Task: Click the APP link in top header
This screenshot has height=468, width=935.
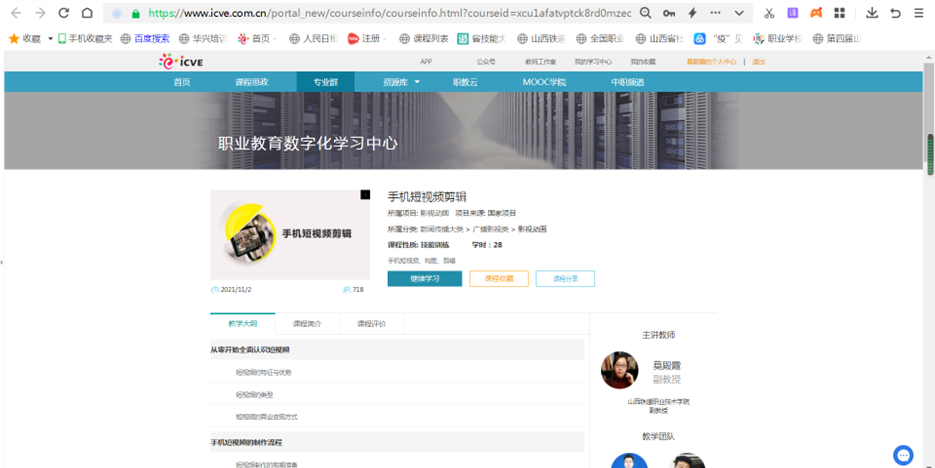Action: click(x=426, y=62)
